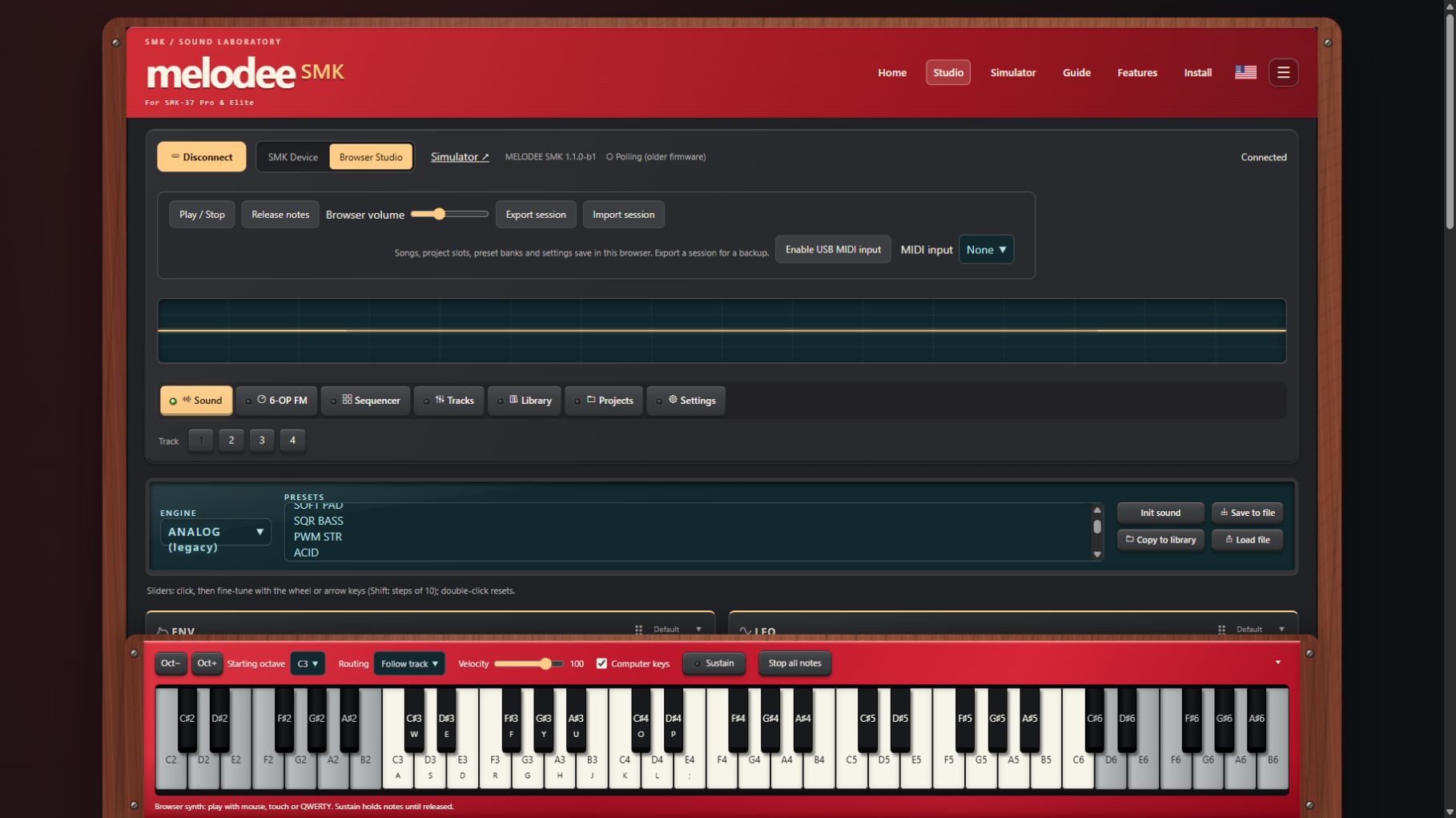Click the Disconnect button

202,157
